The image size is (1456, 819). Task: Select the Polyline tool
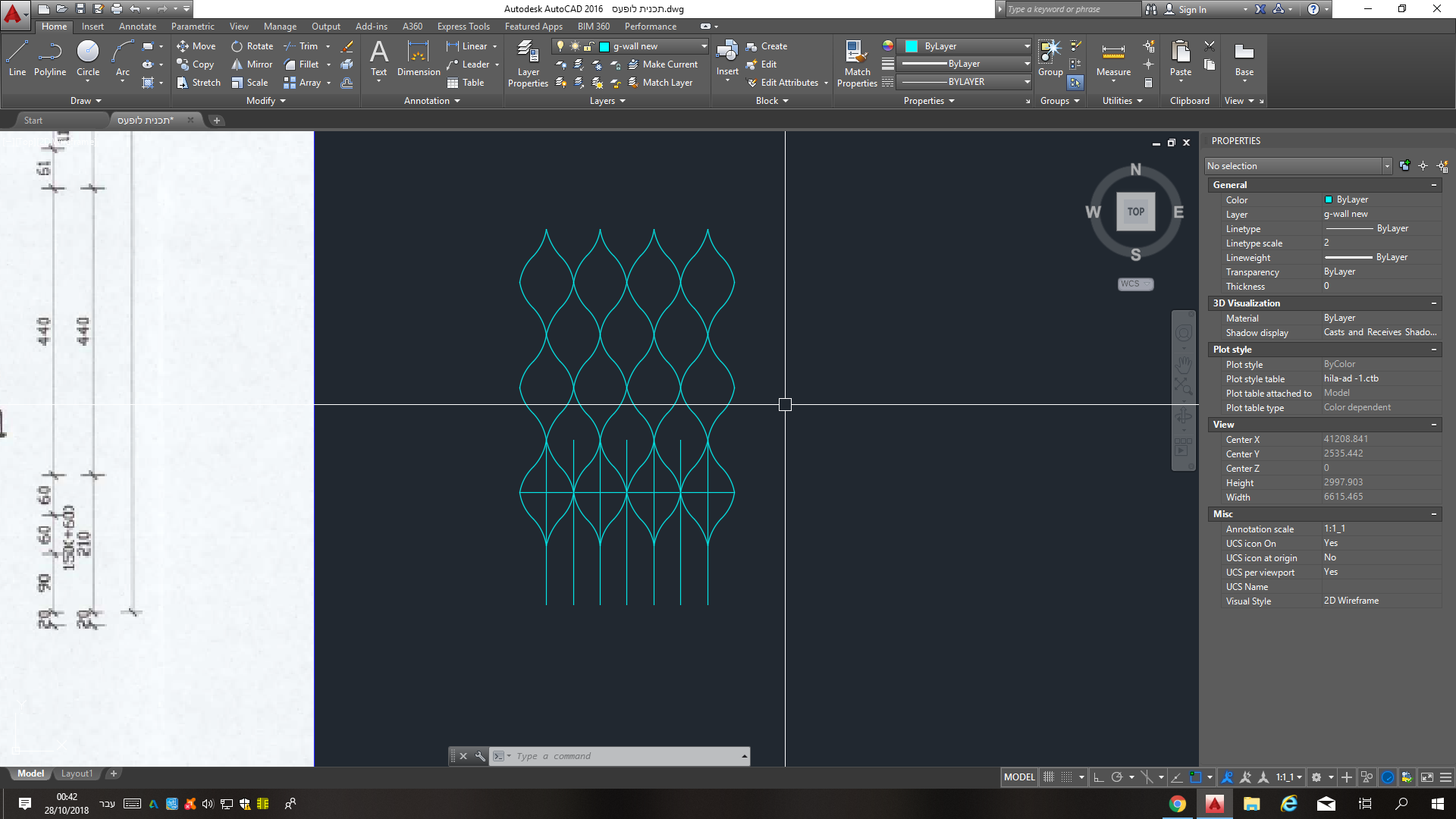50,58
